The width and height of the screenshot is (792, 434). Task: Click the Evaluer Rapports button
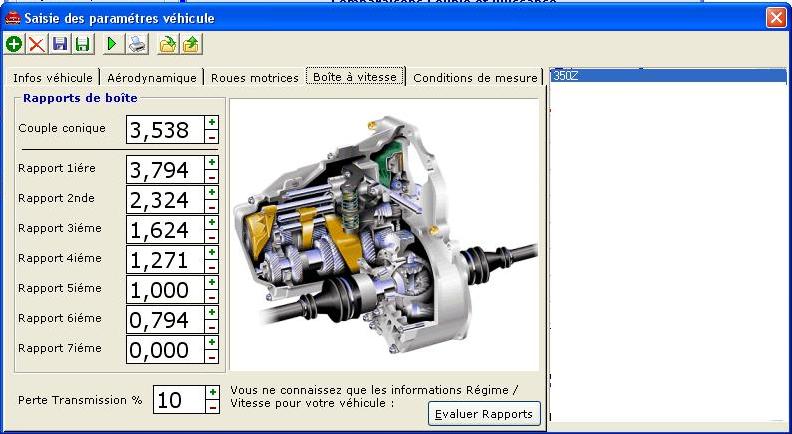(x=485, y=413)
